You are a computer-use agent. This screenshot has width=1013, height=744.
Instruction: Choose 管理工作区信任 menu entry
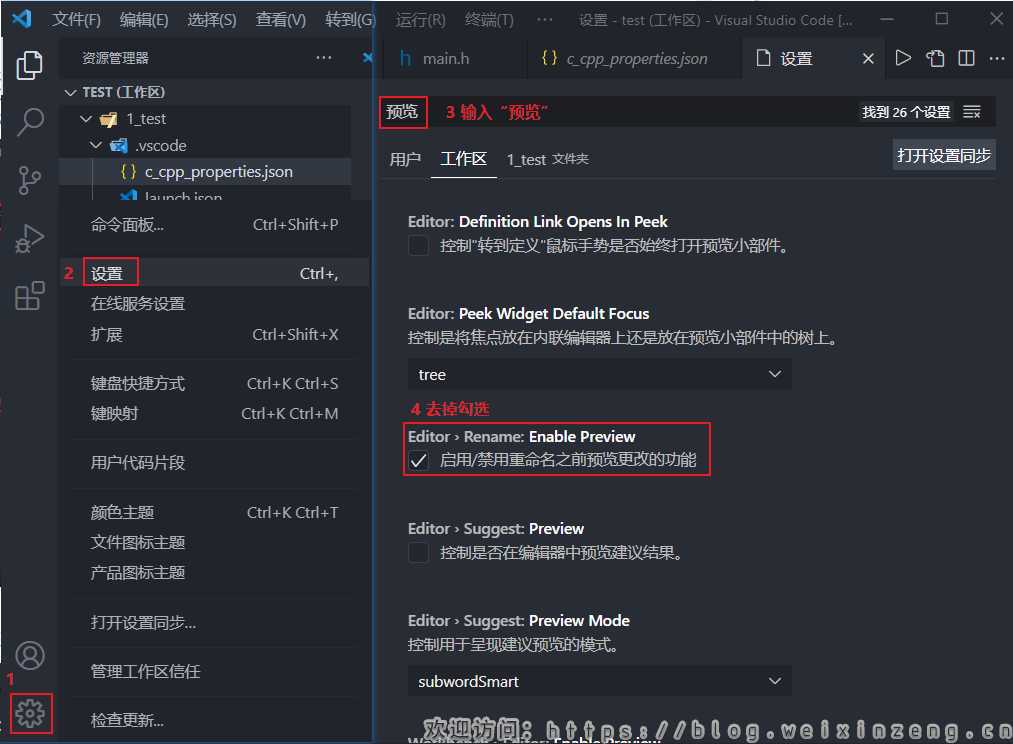214,672
